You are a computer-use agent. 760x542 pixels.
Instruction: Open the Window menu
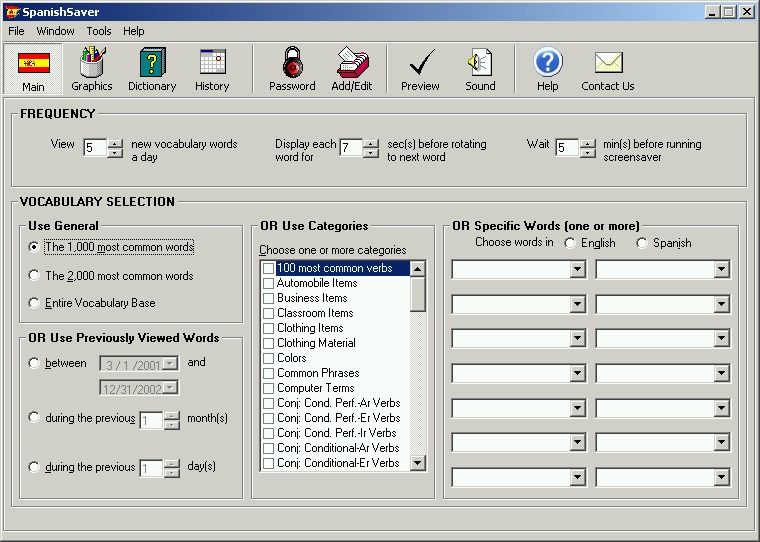[55, 31]
